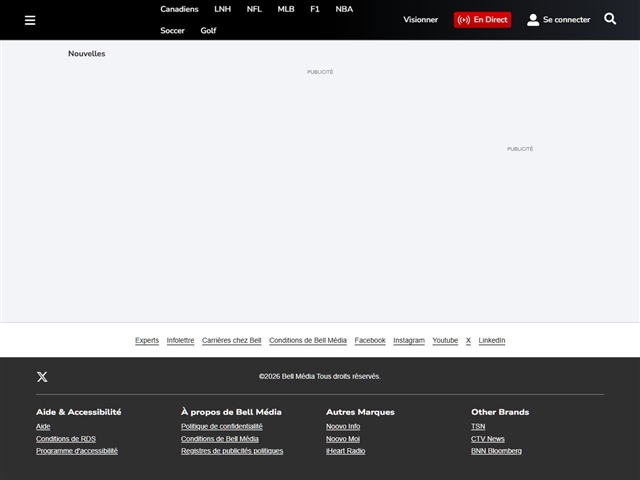
Task: Open the Experts footer link
Action: pyautogui.click(x=147, y=341)
